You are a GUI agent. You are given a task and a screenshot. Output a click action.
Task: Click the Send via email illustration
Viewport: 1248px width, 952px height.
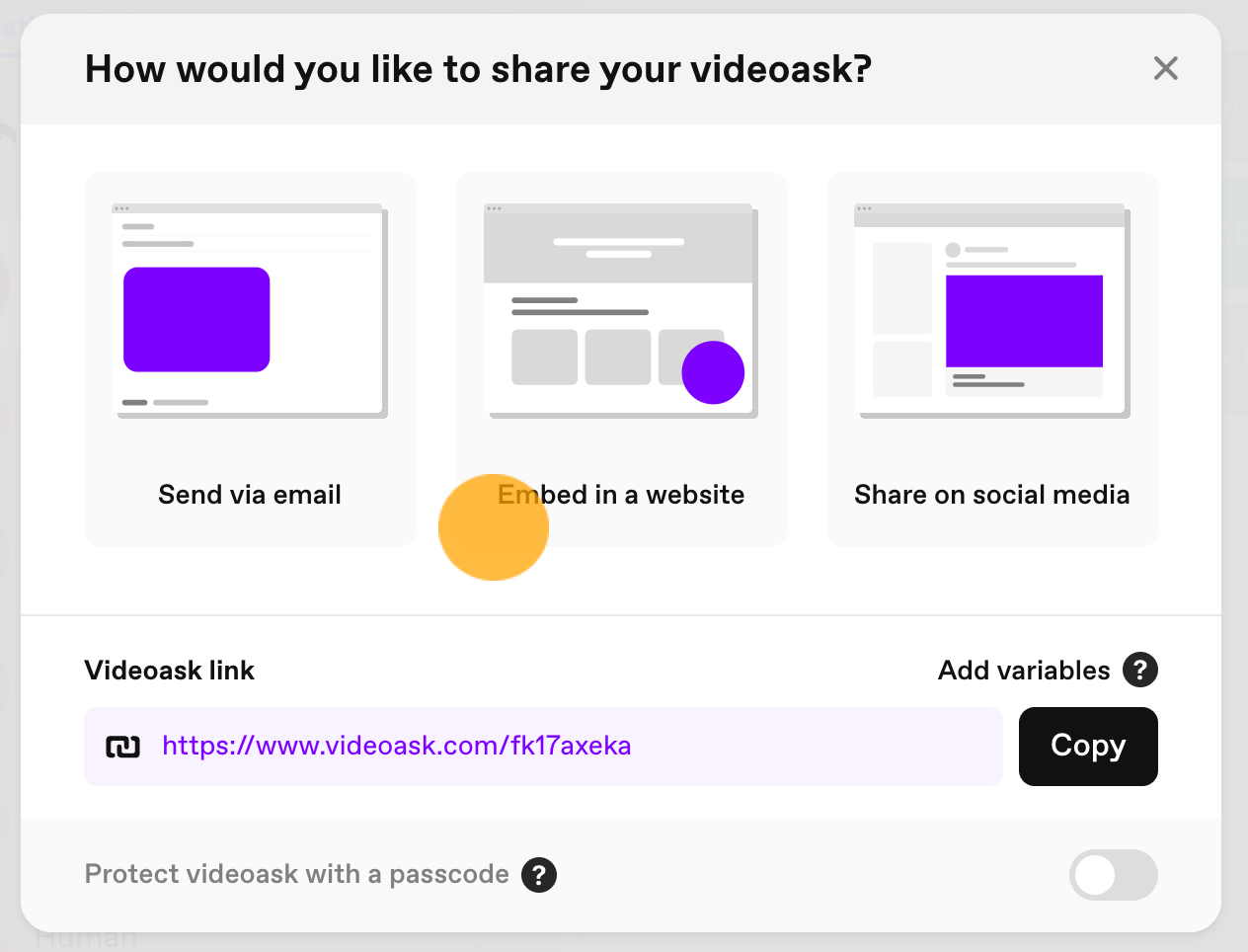coord(250,311)
